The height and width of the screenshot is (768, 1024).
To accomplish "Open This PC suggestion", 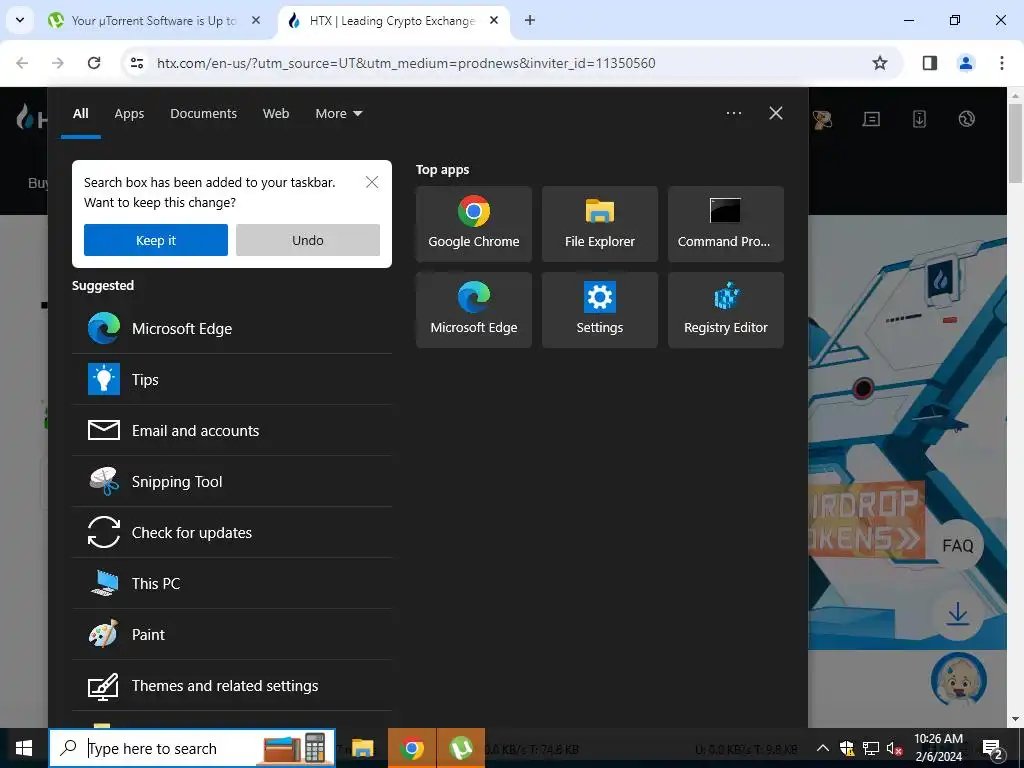I will click(232, 583).
